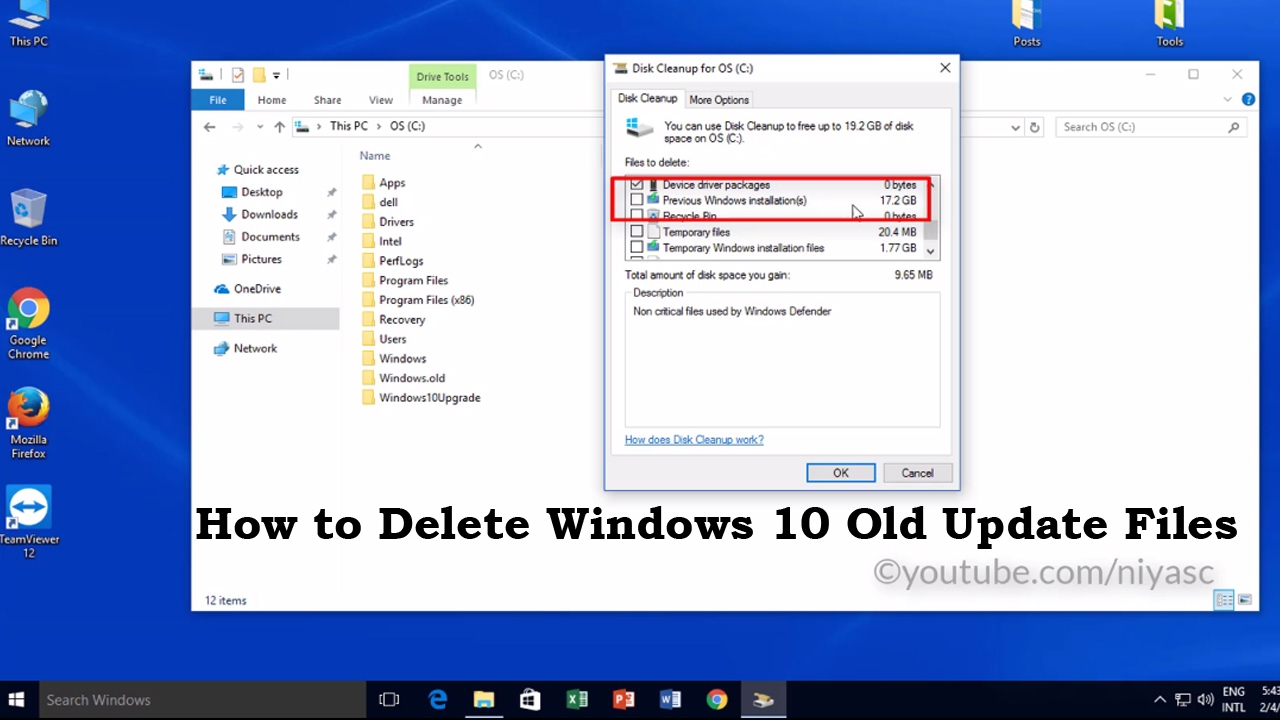Click the volume icon in system tray
The width and height of the screenshot is (1280, 720).
pyautogui.click(x=1205, y=700)
